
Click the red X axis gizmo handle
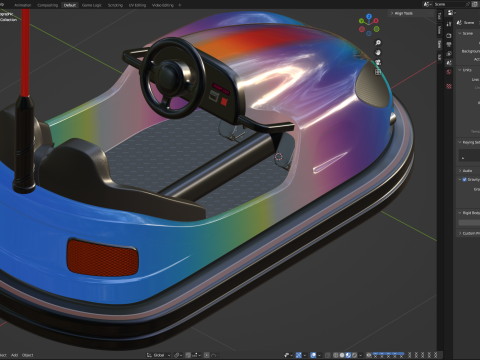tap(376, 21)
